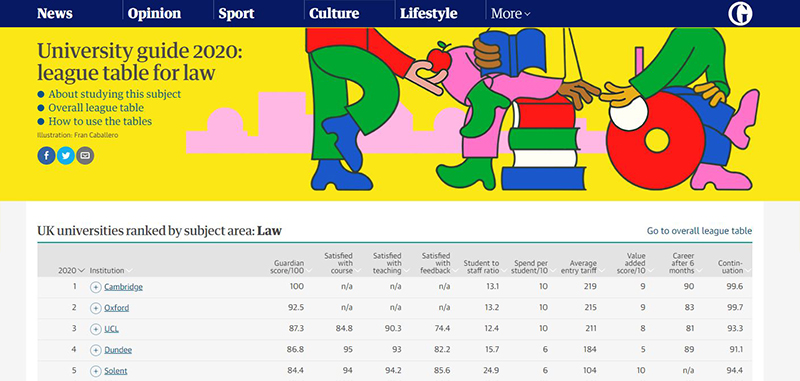The height and width of the screenshot is (381, 800).
Task: Expand Oxford row plus icon
Action: coord(95,308)
